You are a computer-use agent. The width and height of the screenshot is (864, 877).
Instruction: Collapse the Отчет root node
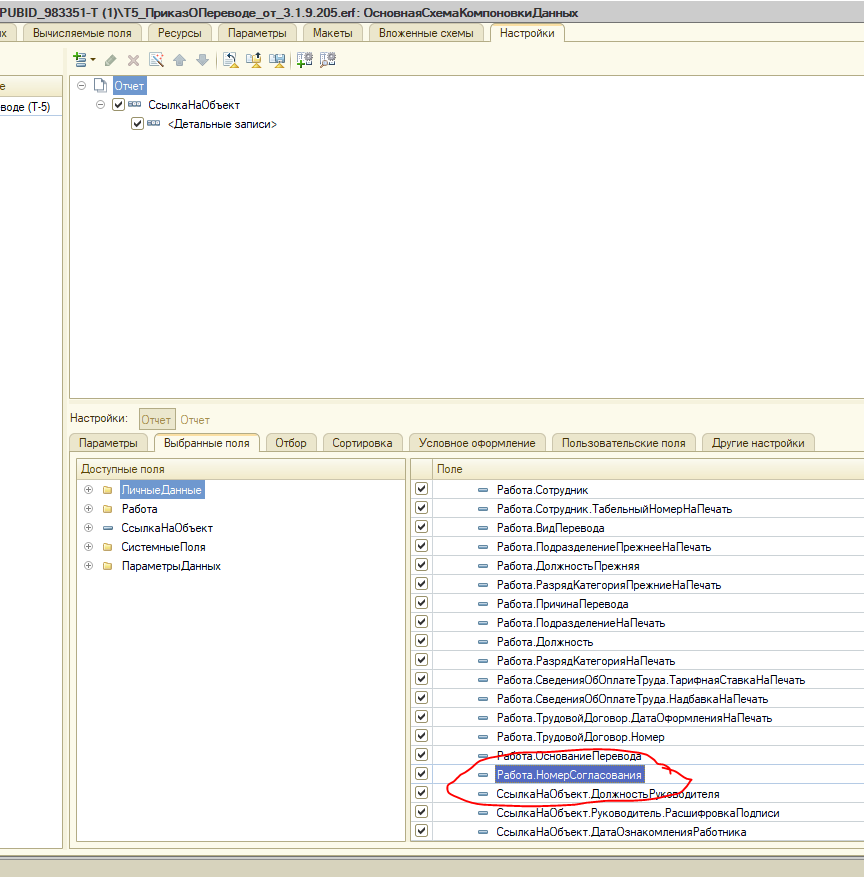[x=82, y=86]
